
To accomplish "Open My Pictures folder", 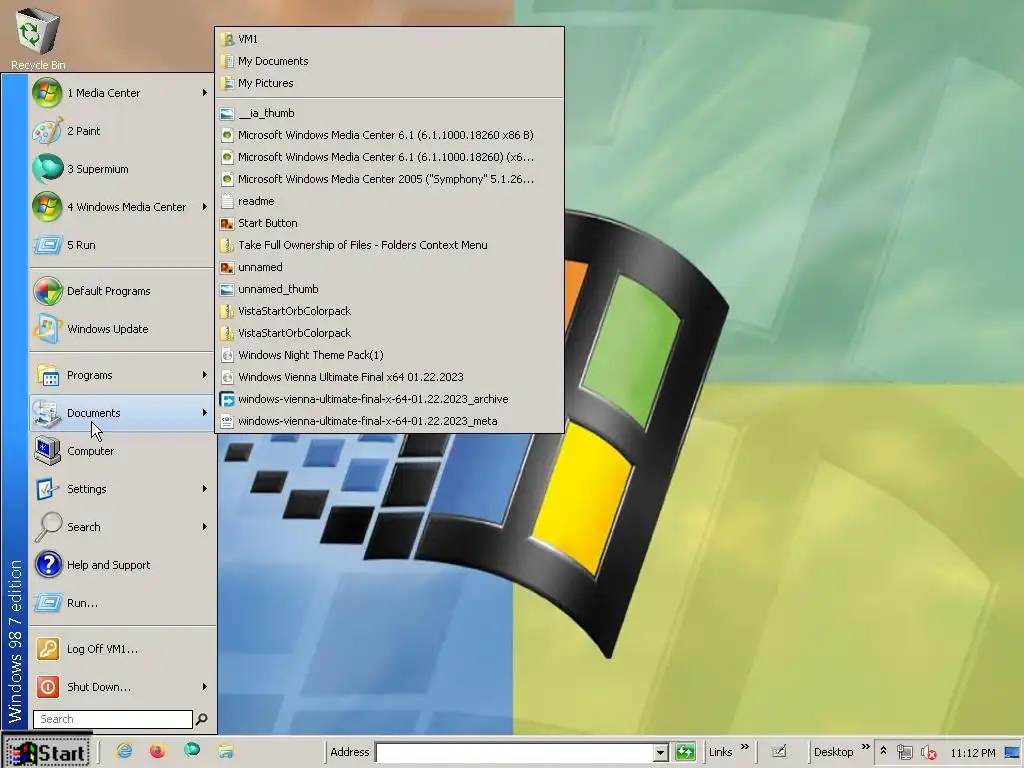I will point(389,83).
